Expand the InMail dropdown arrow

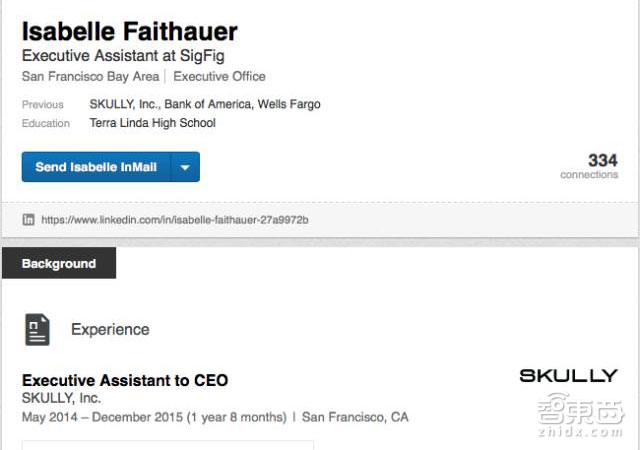(x=185, y=168)
